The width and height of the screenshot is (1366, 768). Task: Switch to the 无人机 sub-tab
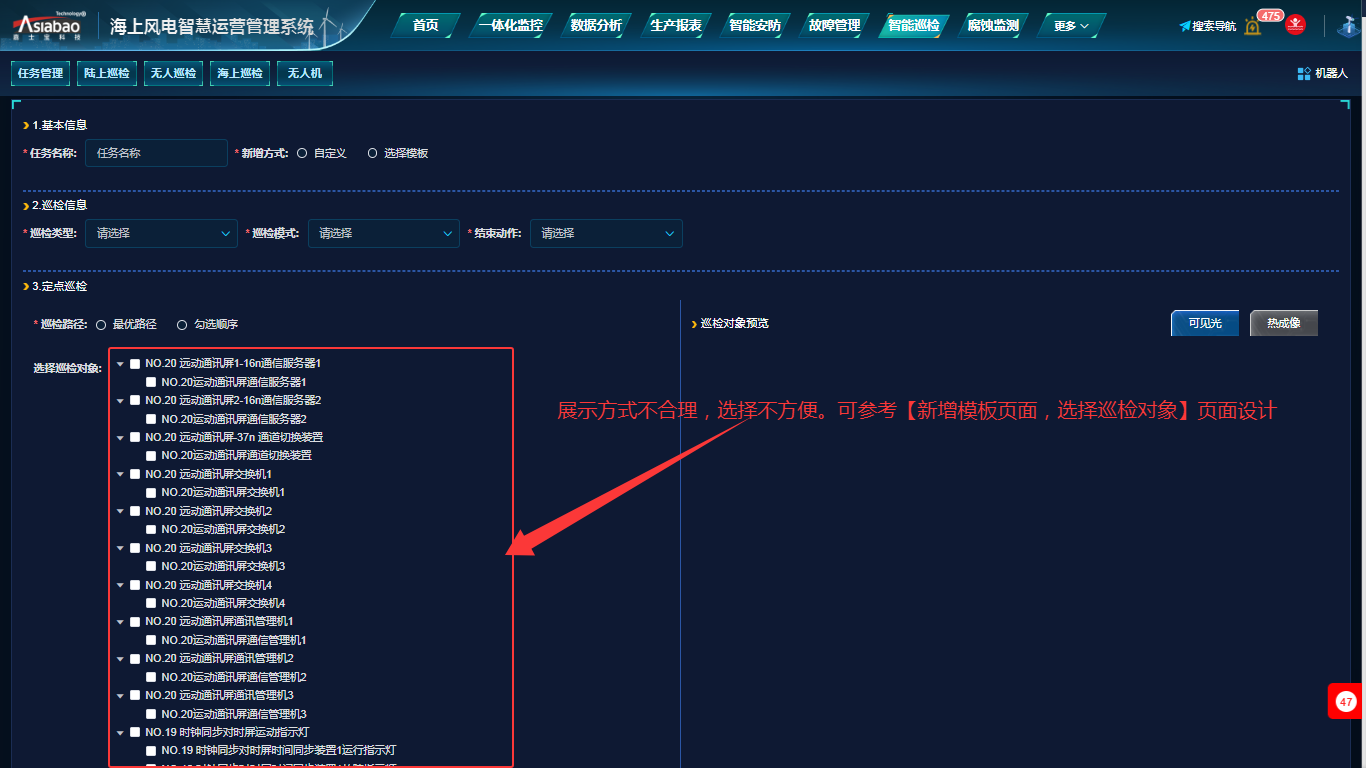[x=304, y=73]
